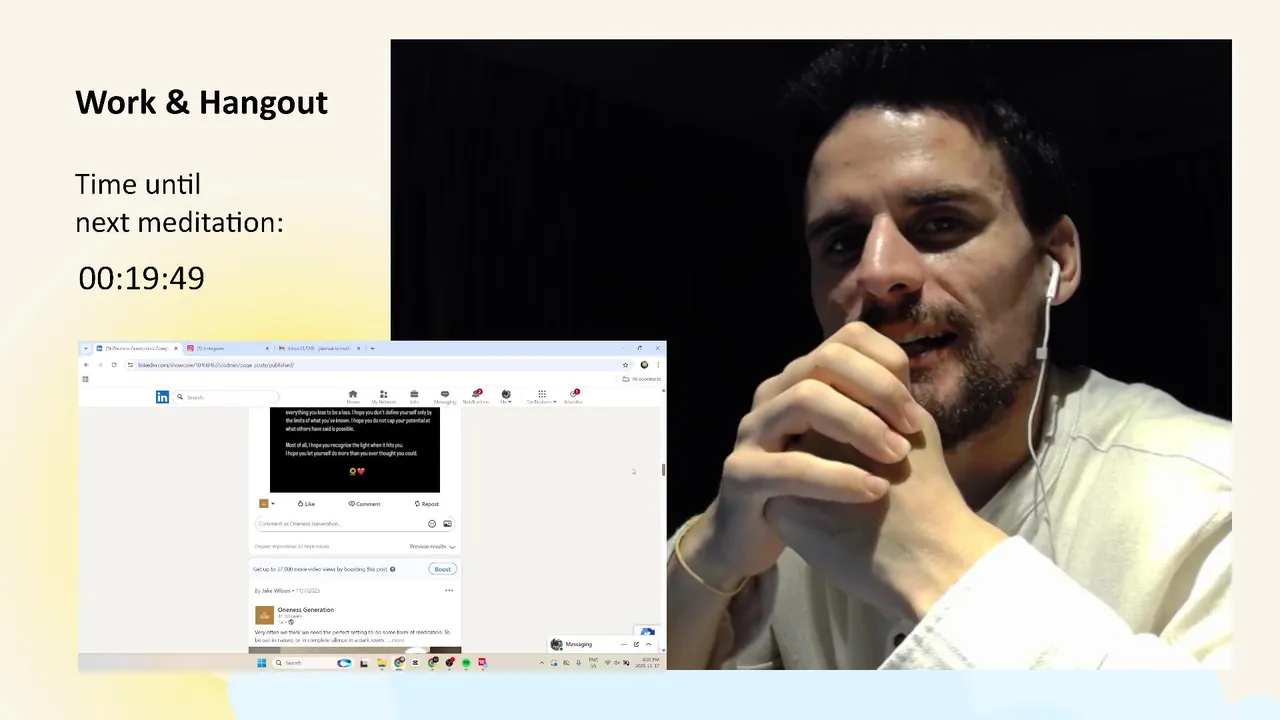Click the 00:19:49 countdown timer

tap(141, 278)
